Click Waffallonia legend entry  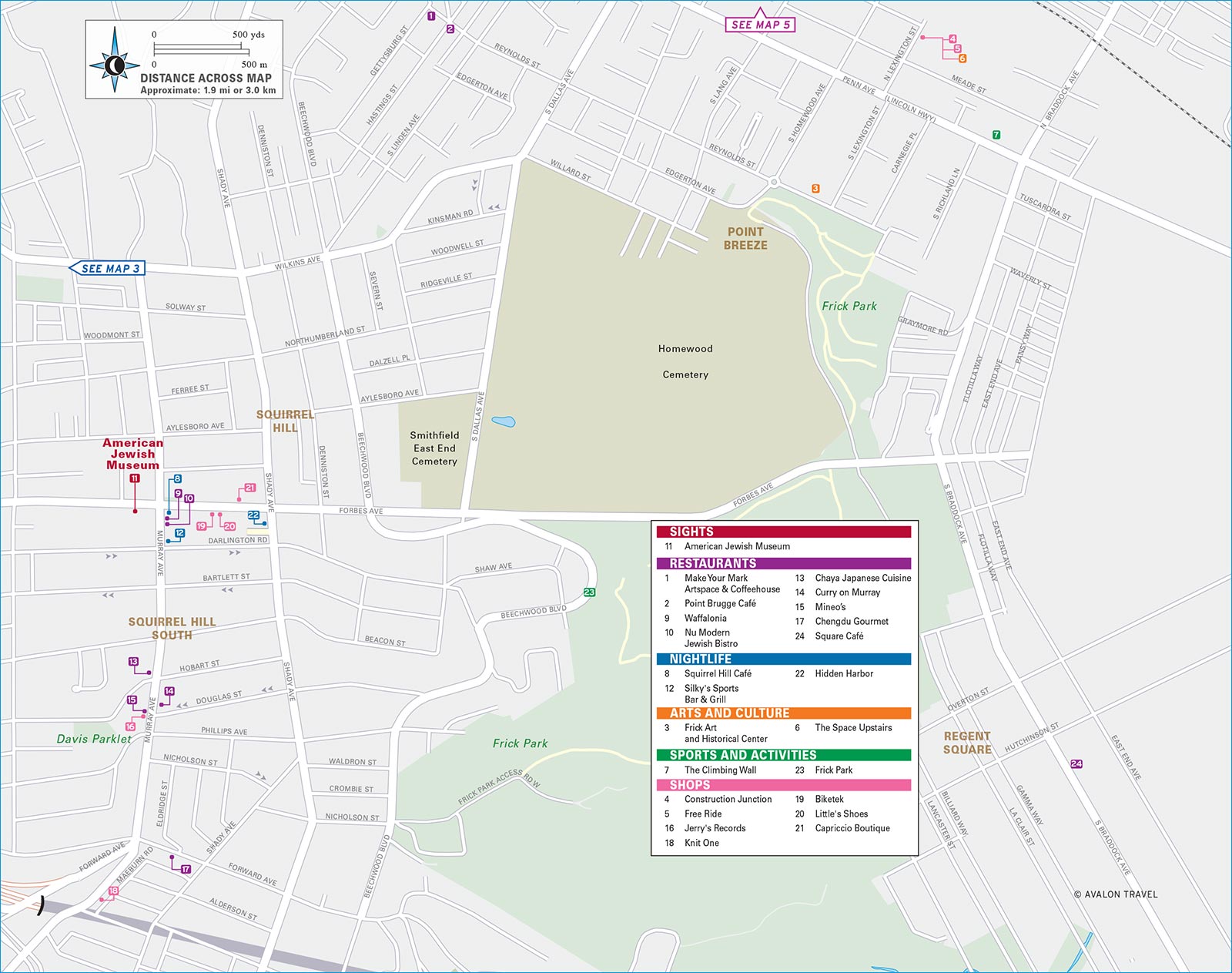tap(705, 618)
